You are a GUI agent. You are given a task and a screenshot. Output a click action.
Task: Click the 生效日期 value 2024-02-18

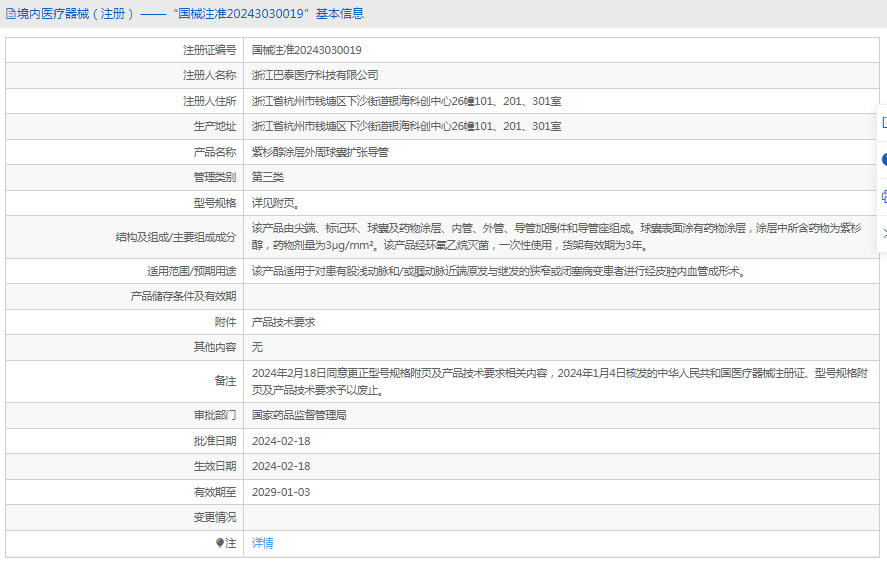[281, 466]
